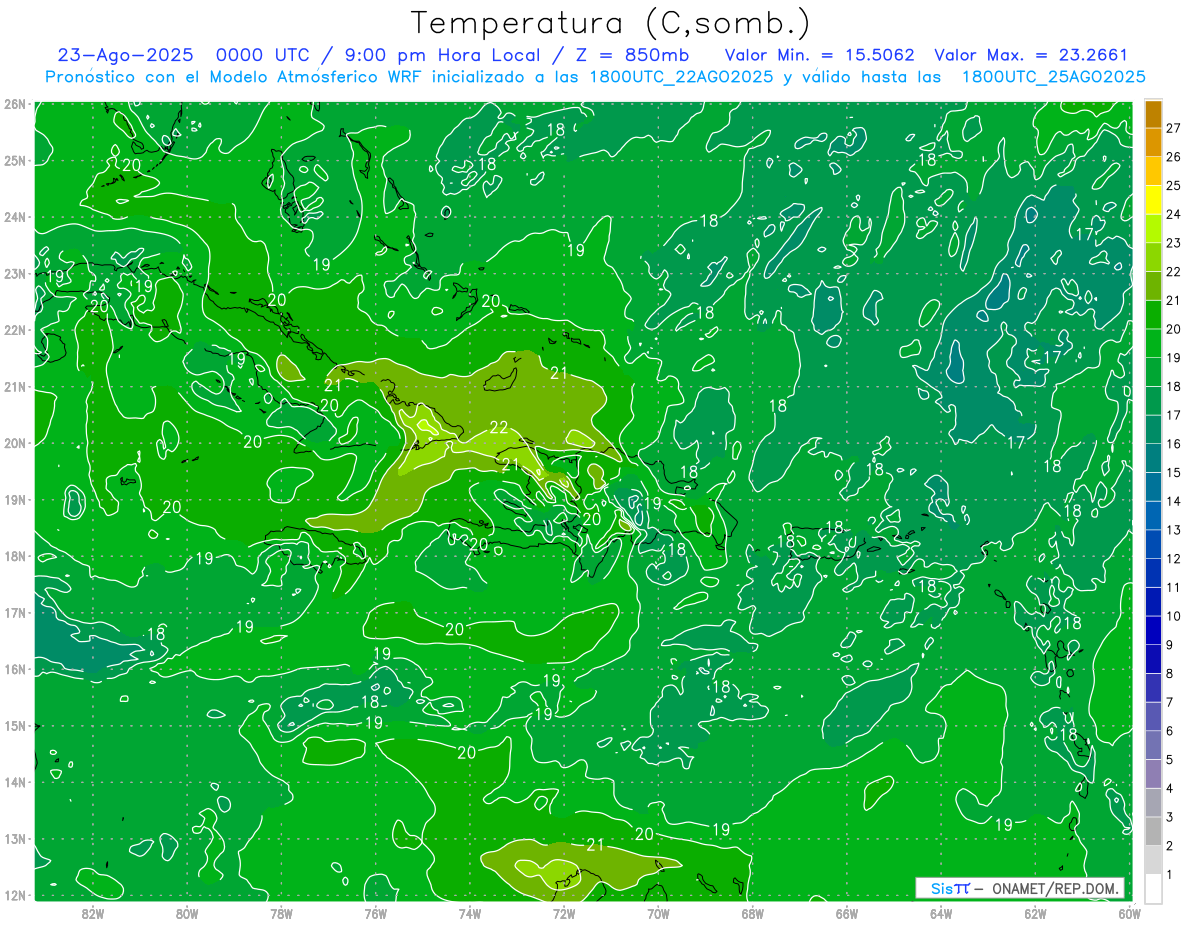Click the color scale value '10'

point(1173,616)
